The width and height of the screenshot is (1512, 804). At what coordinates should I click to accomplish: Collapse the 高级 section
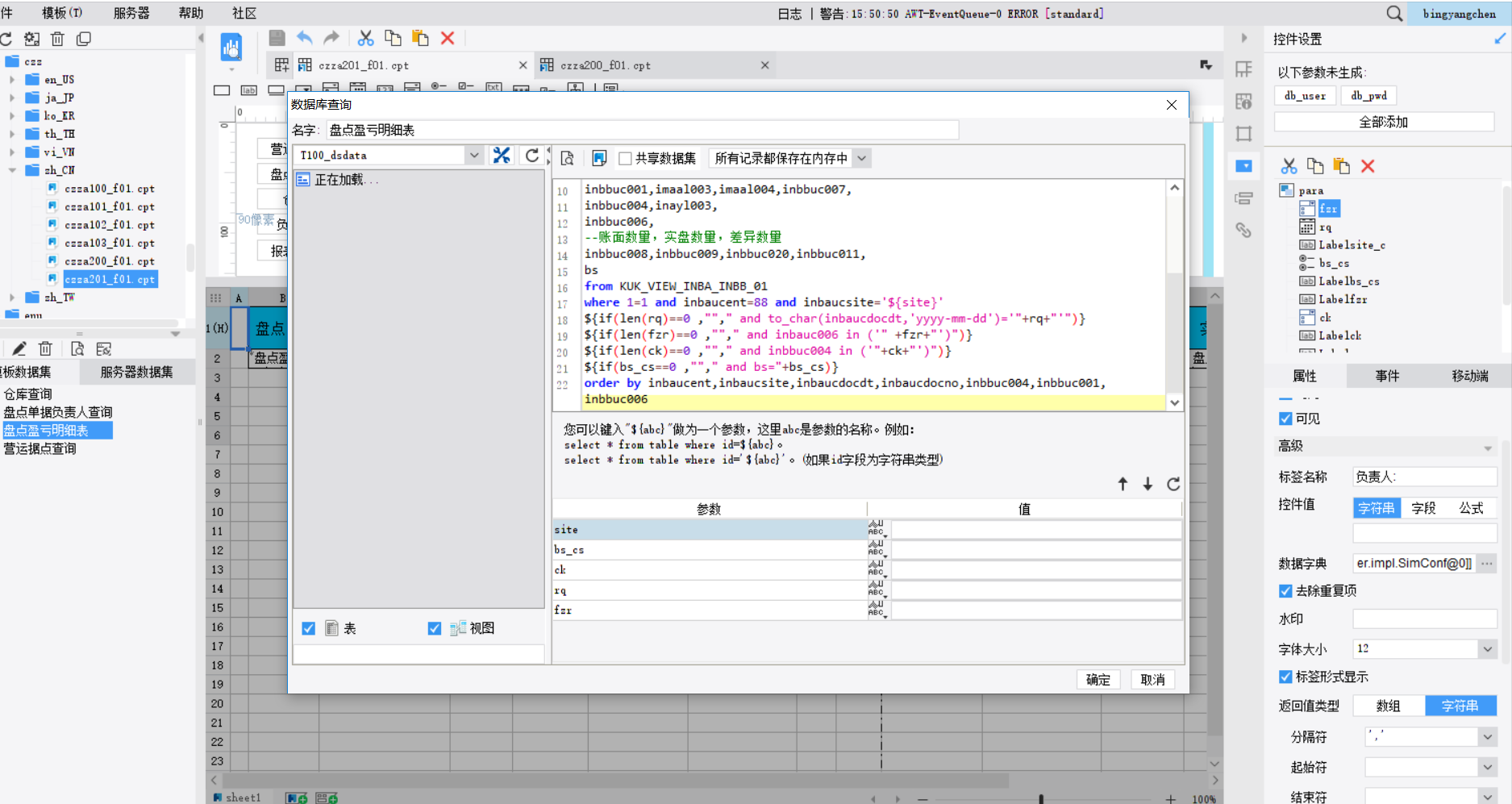click(x=1488, y=448)
